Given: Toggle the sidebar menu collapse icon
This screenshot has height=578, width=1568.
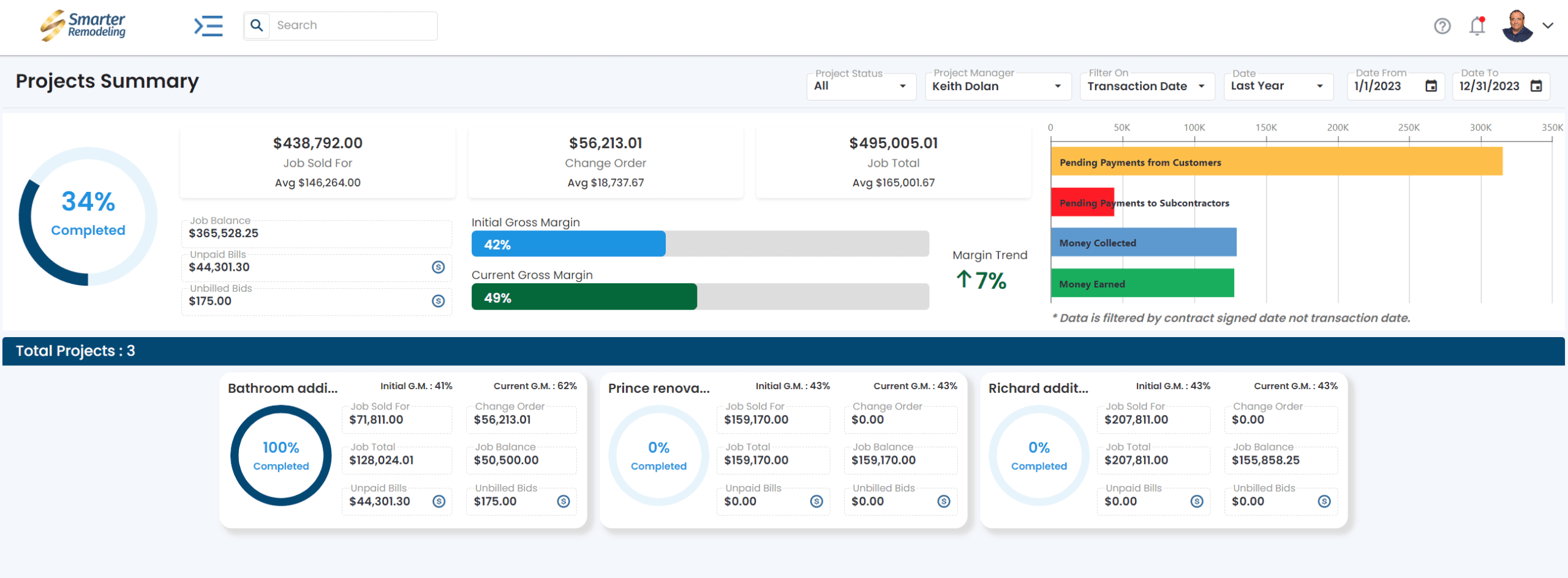Looking at the screenshot, I should (x=208, y=26).
